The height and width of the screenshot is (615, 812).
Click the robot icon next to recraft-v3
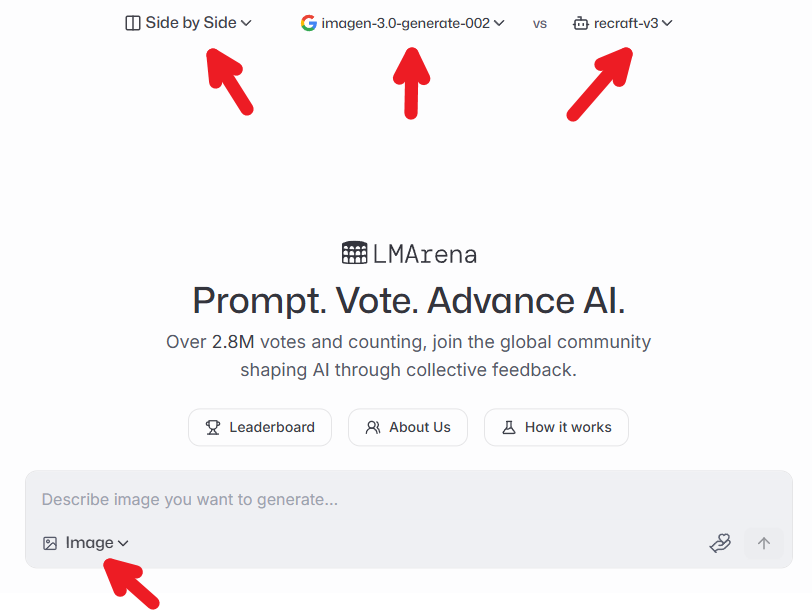pyautogui.click(x=581, y=23)
